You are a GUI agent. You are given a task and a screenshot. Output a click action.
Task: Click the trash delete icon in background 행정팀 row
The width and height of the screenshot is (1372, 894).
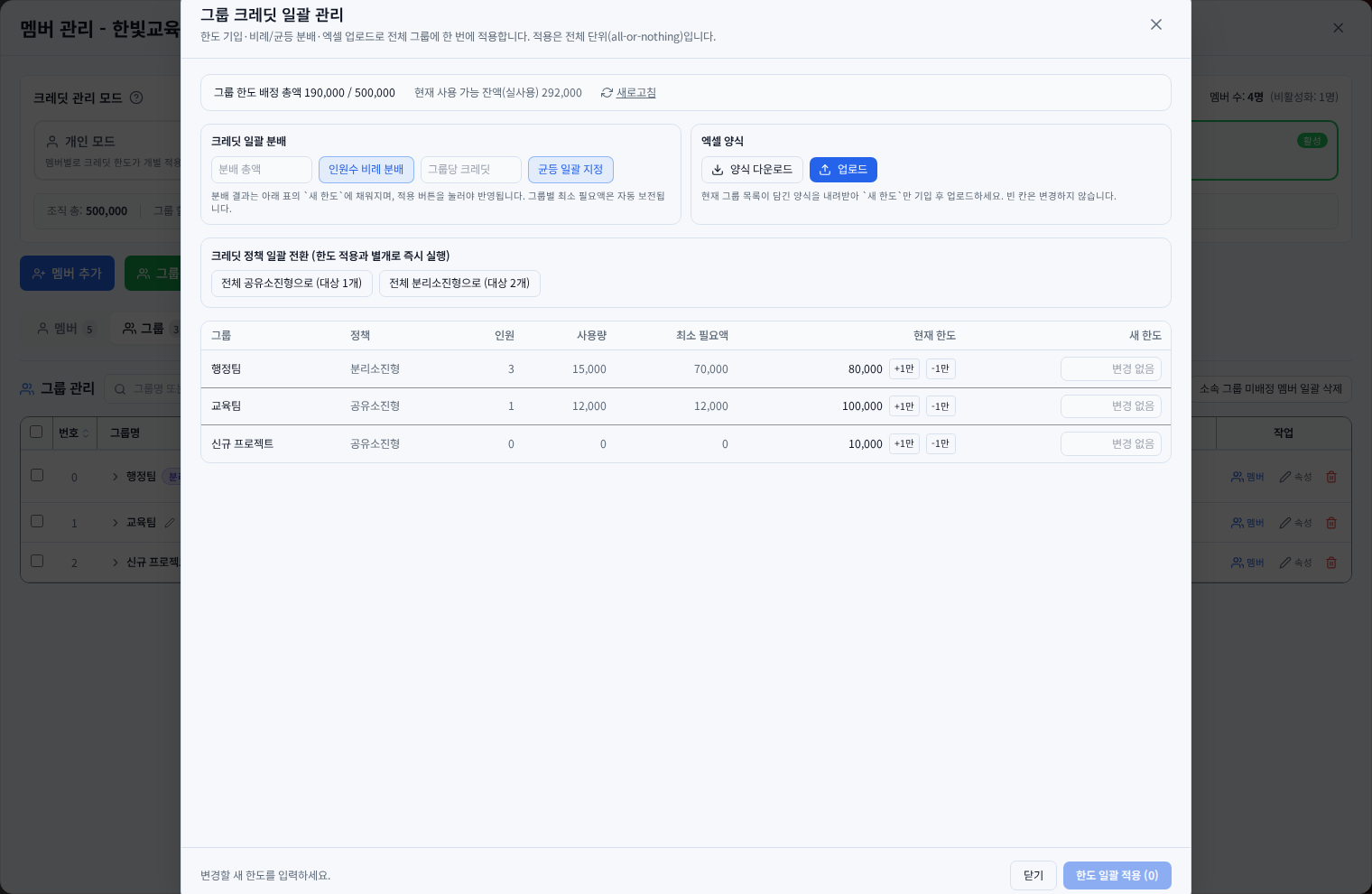pos(1331,477)
